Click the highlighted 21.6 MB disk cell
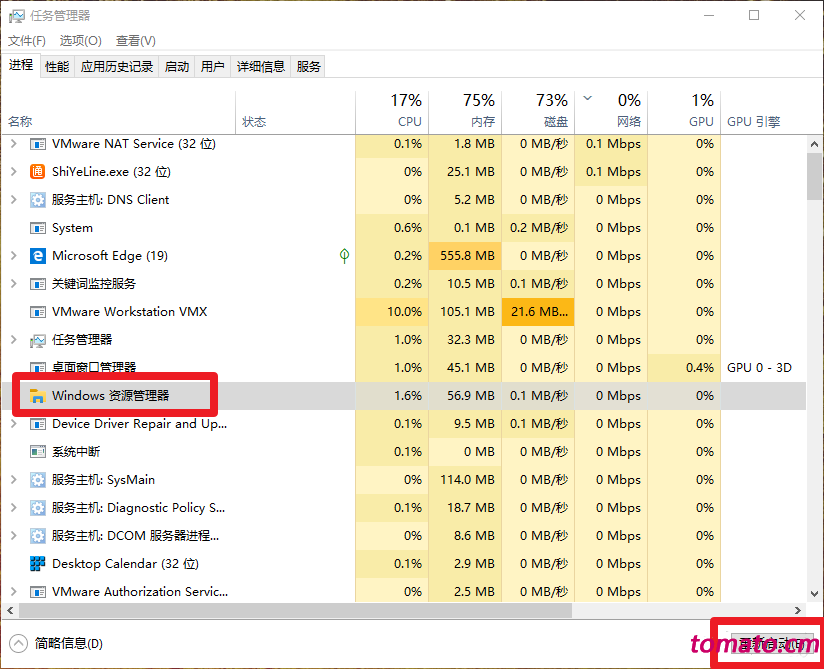This screenshot has width=824, height=669. [538, 312]
